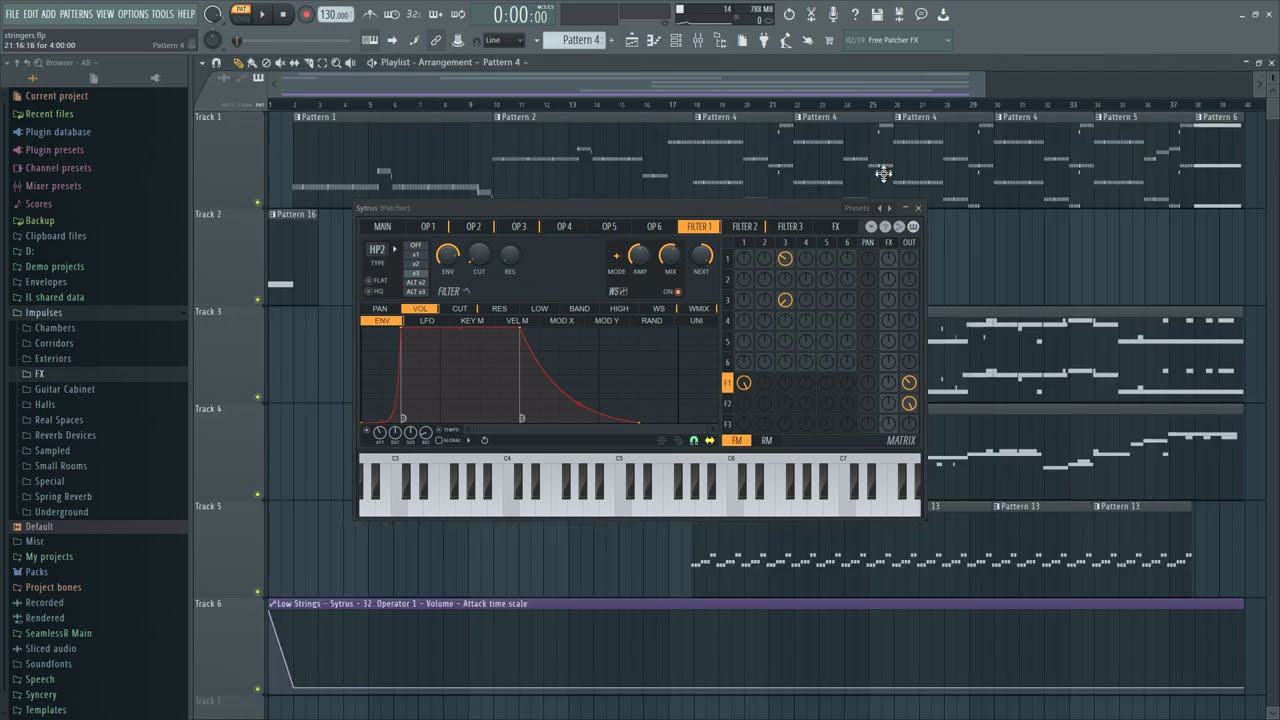
Task: Open the FILE menu
Action: (x=12, y=14)
